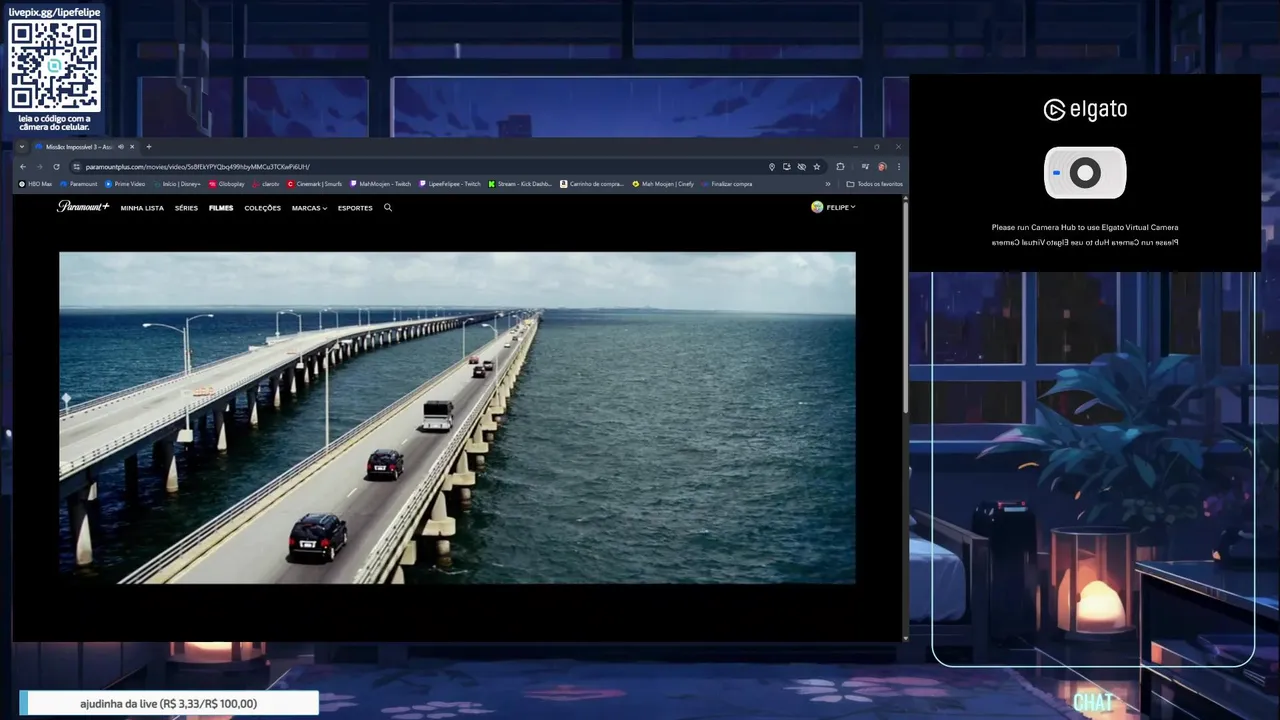Click the video player showing the bridge

coord(457,417)
